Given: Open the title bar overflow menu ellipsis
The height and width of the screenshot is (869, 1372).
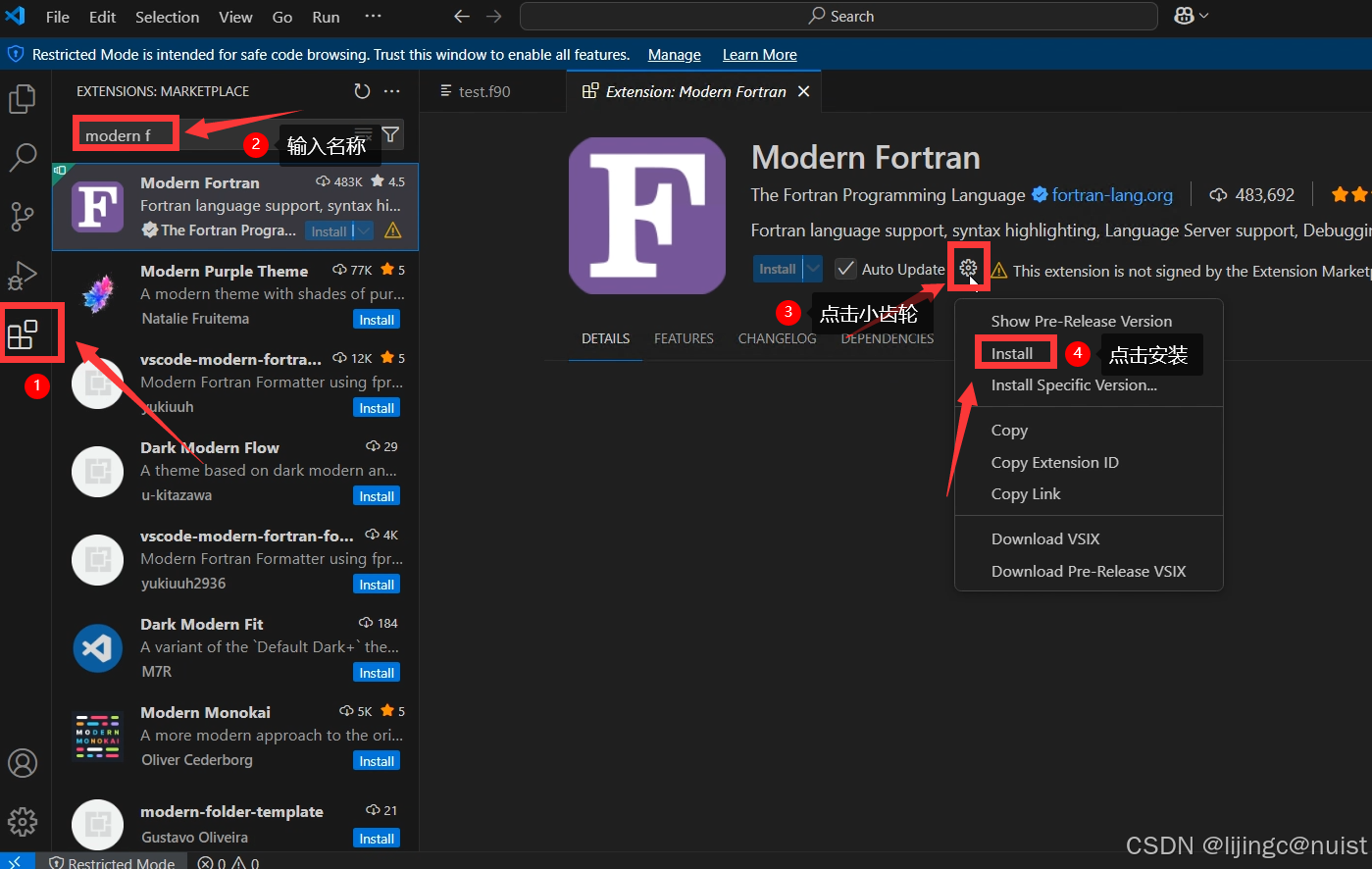Looking at the screenshot, I should (374, 17).
